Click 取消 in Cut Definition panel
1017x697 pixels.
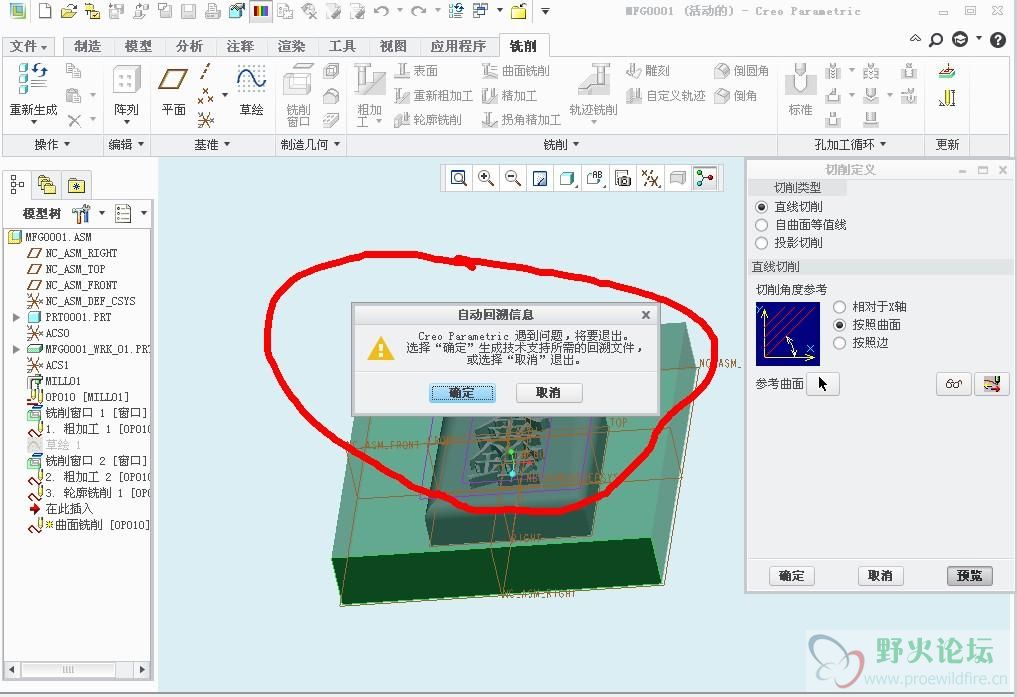pos(880,576)
